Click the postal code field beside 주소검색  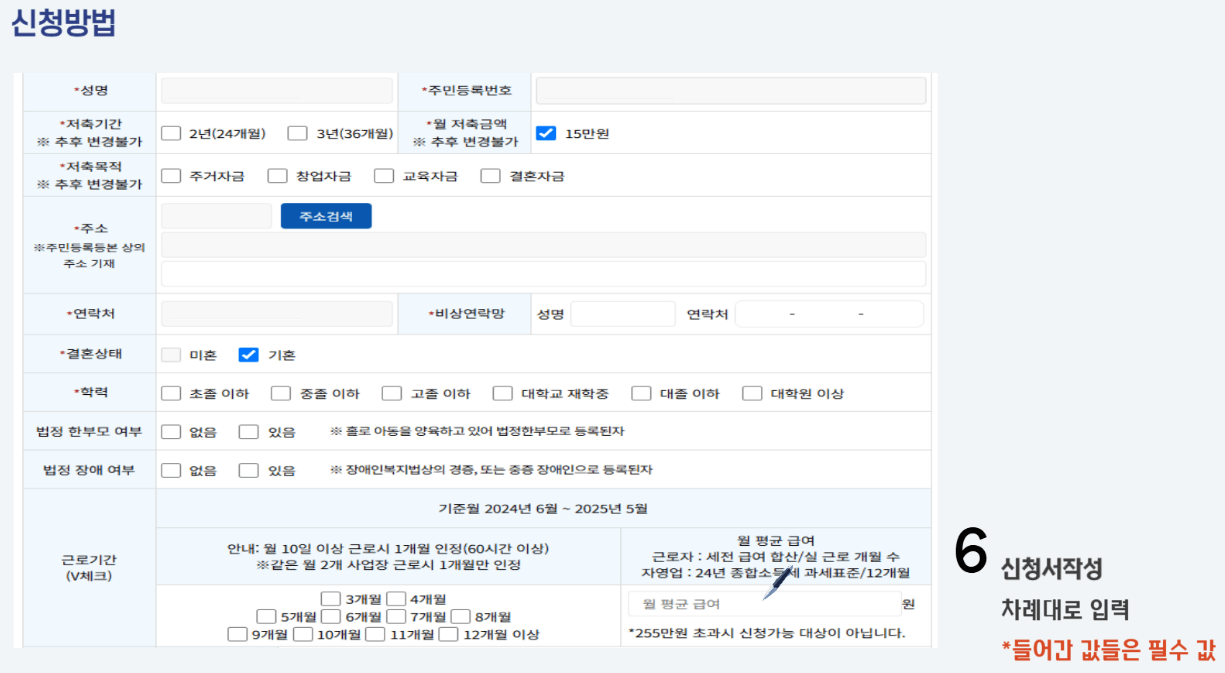216,216
